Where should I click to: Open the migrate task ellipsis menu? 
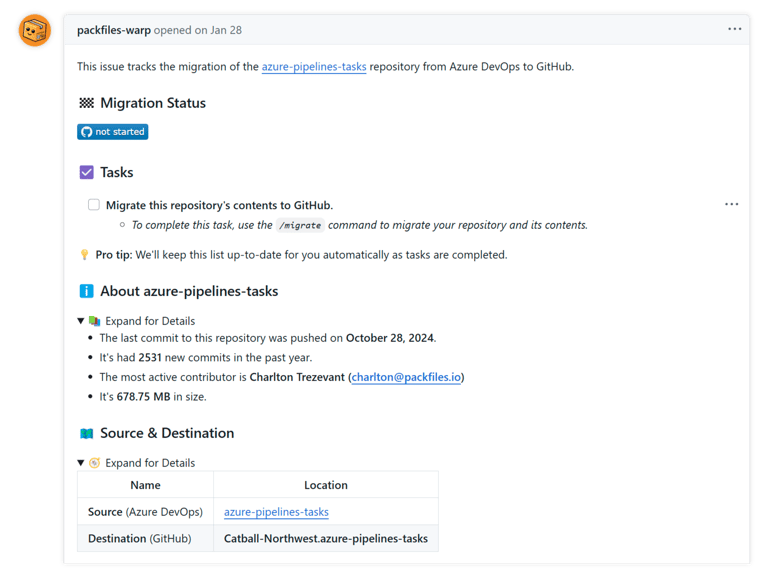(x=731, y=204)
